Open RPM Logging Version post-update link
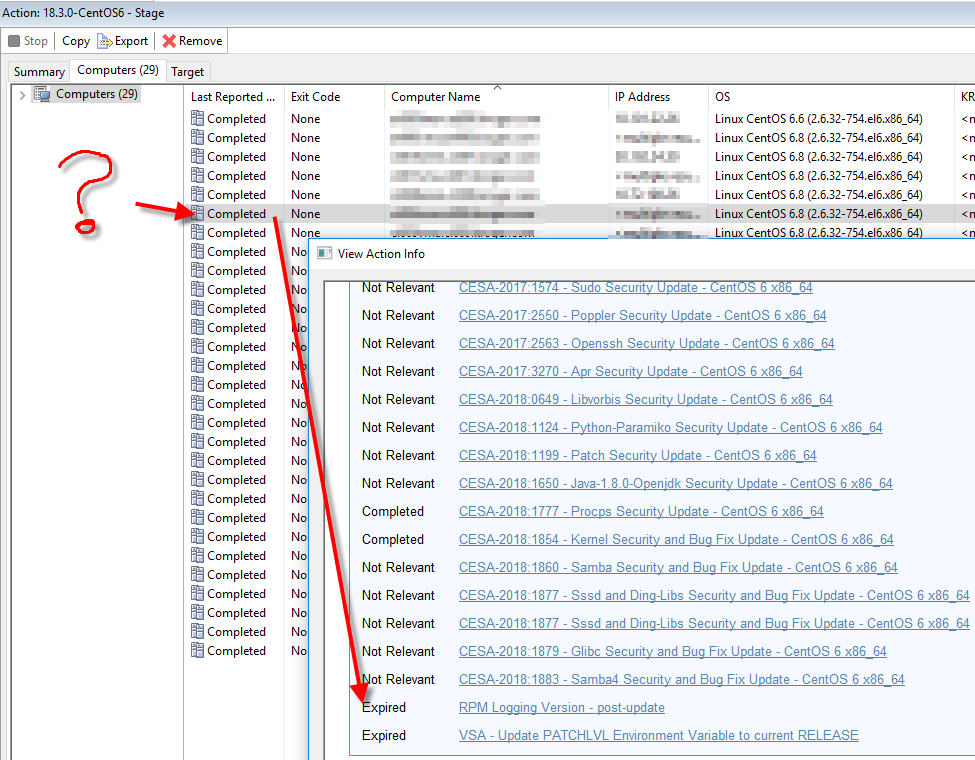This screenshot has height=760, width=975. 561,707
